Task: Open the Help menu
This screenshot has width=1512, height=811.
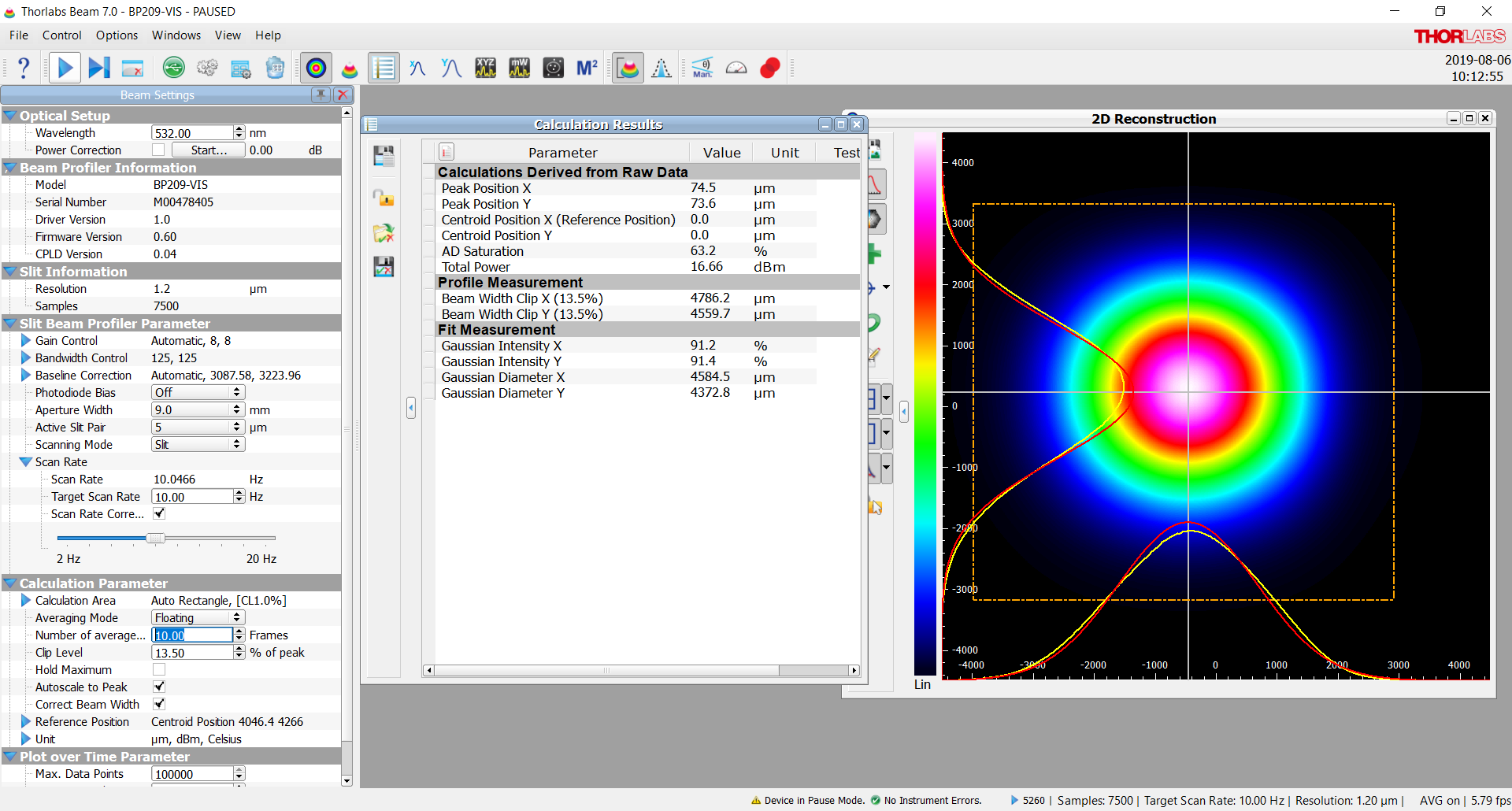Action: 268,35
